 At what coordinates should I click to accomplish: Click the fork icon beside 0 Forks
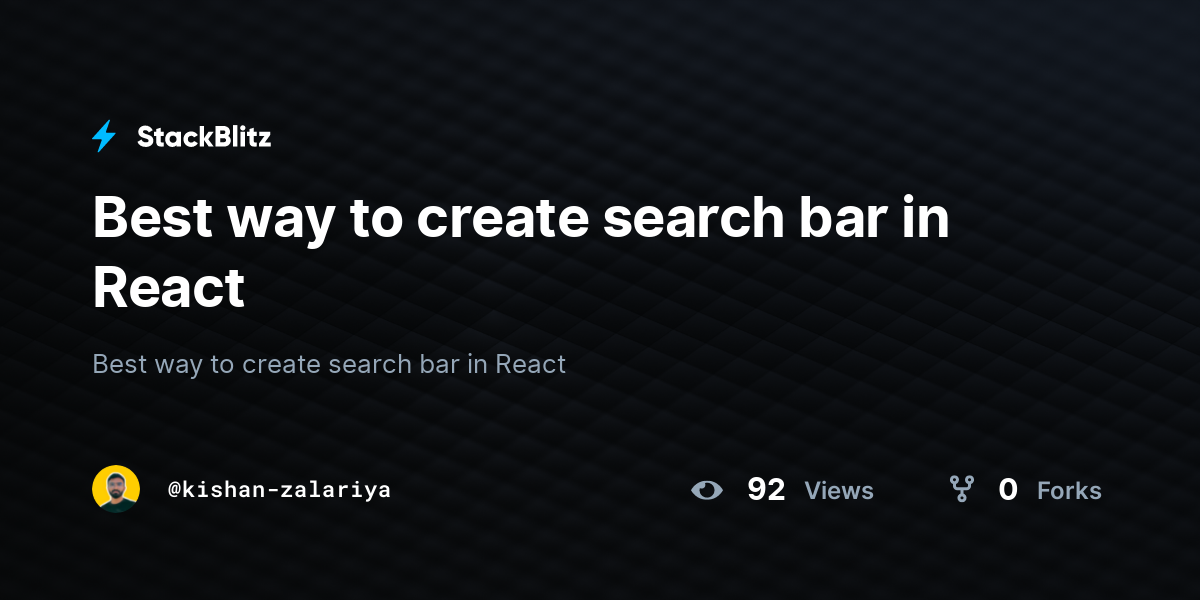point(961,489)
